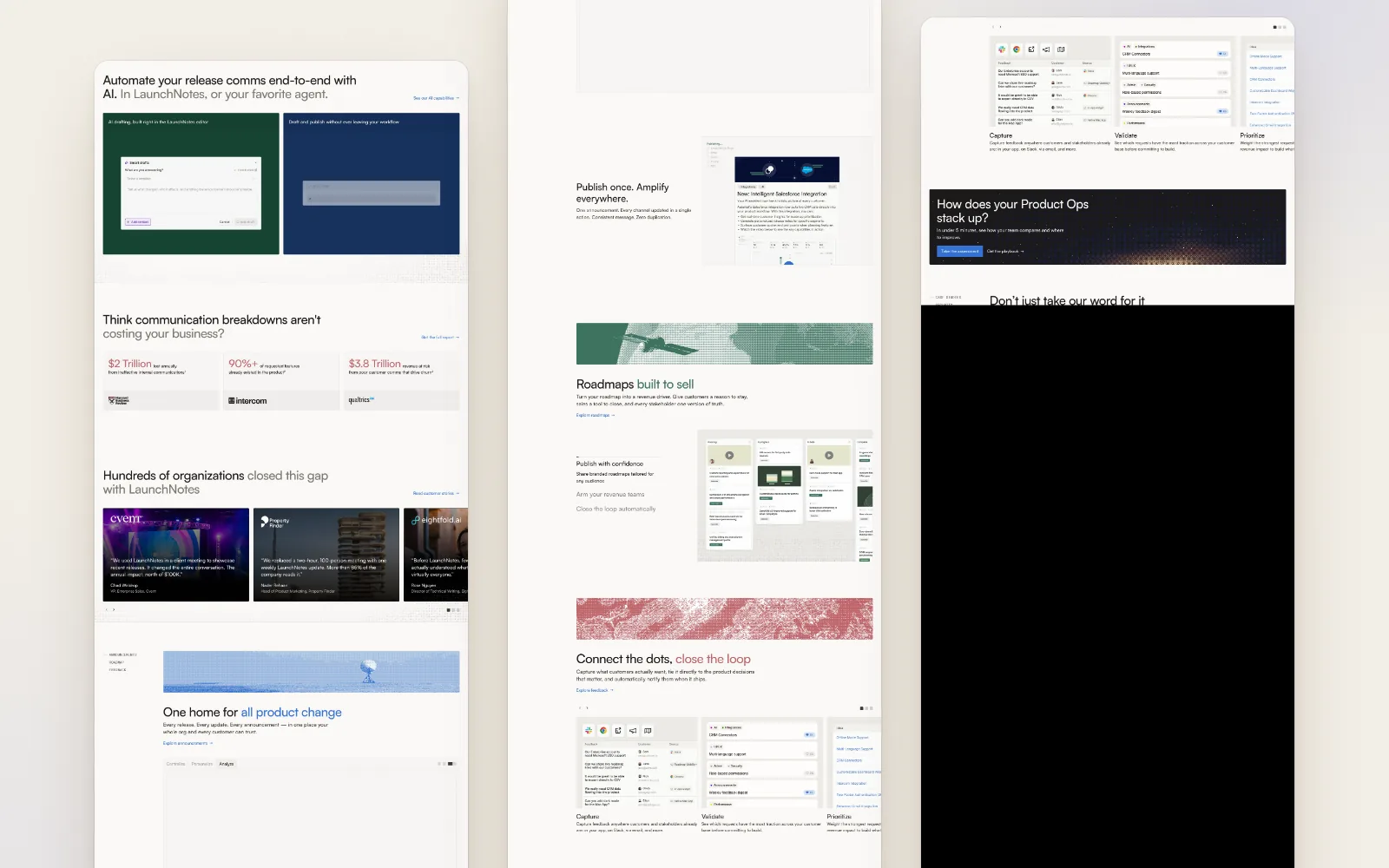
Task: Open the Cvent testimonial card
Action: click(176, 555)
